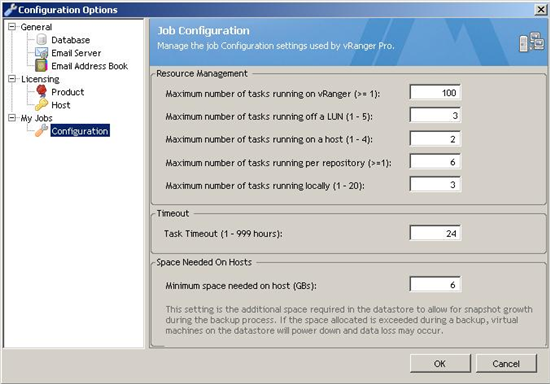Click 'Maximum number of tasks running off a LUN' label
Image resolution: width=550 pixels, height=384 pixels.
[269, 116]
